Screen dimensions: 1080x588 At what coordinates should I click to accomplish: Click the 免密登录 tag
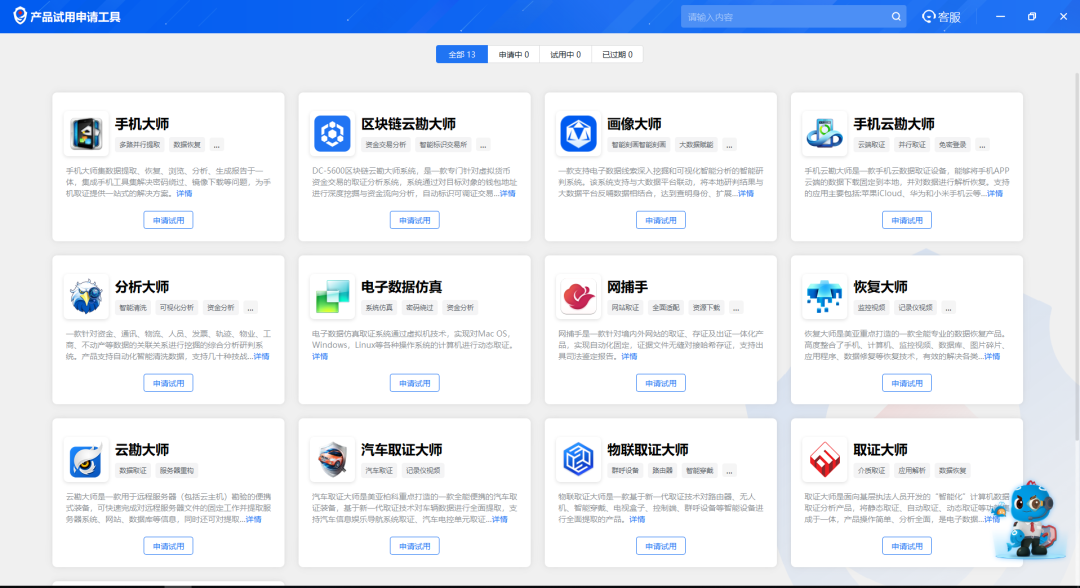coord(953,145)
